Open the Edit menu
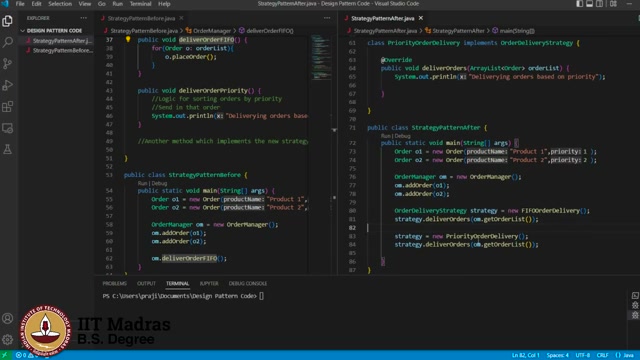This screenshot has height=360, width=640. [x=36, y=4]
